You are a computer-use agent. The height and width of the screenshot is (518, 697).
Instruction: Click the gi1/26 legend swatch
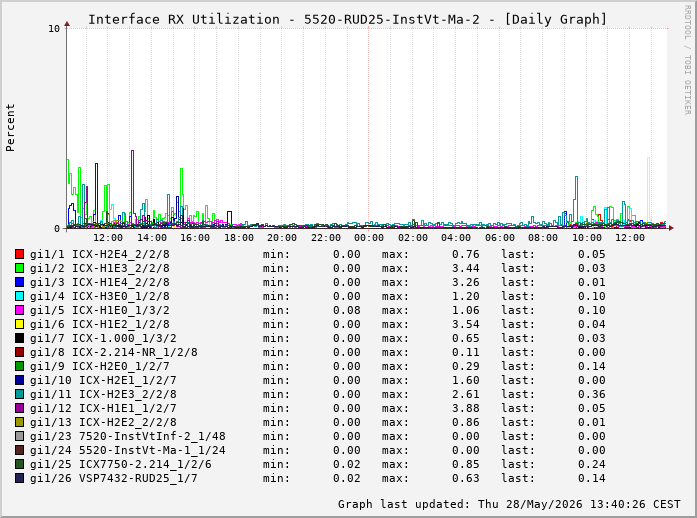[19, 478]
